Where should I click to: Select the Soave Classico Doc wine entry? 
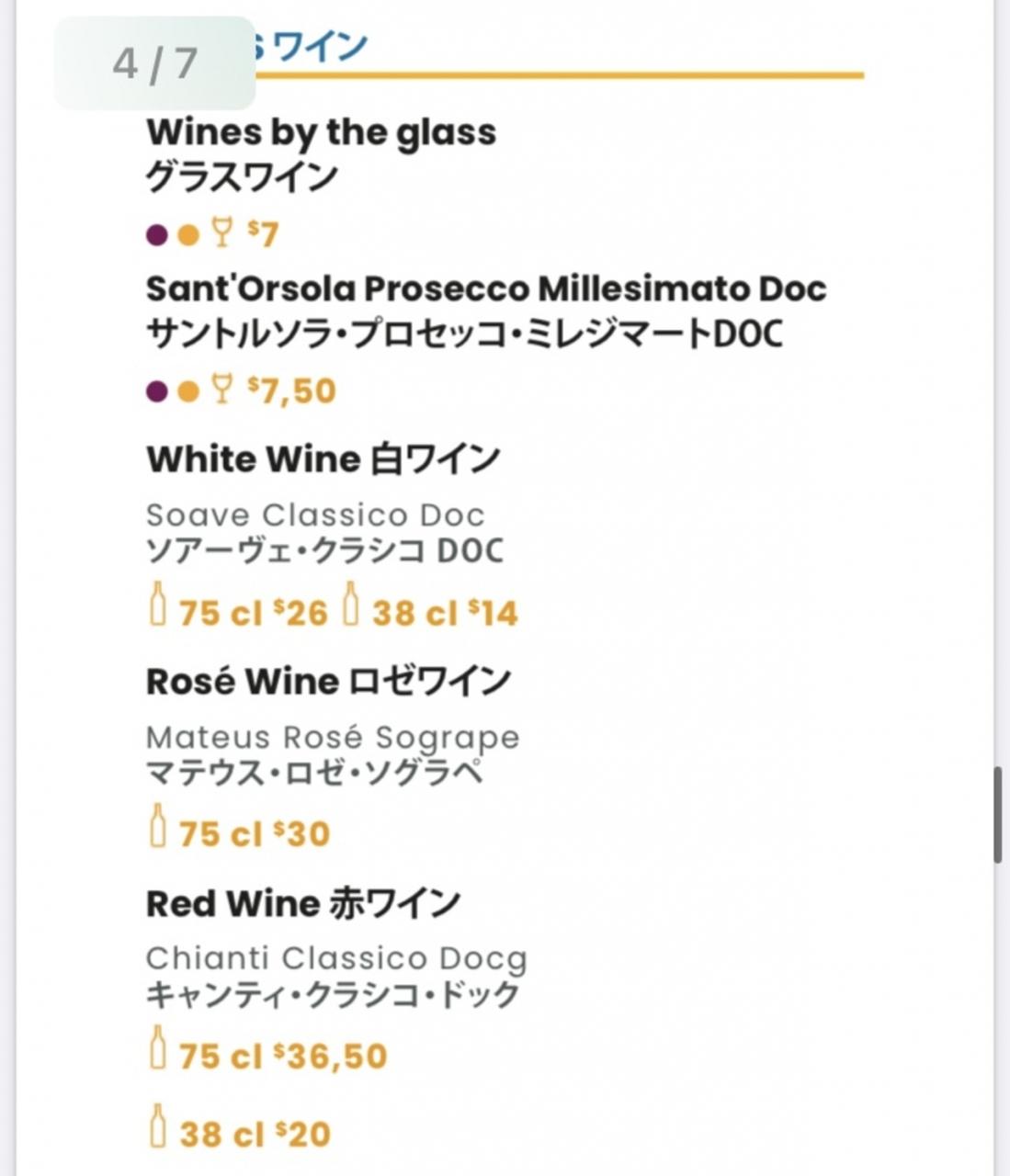(315, 514)
